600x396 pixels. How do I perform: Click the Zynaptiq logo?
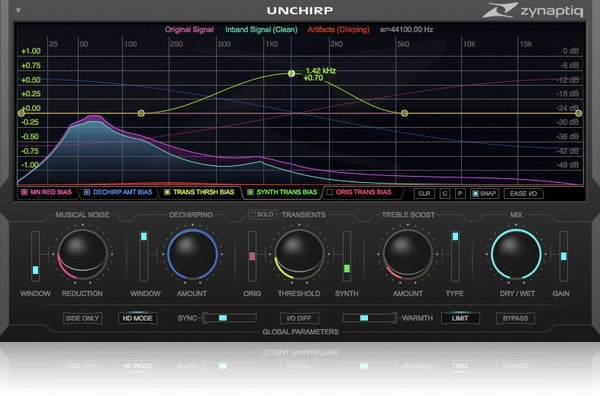click(x=533, y=10)
